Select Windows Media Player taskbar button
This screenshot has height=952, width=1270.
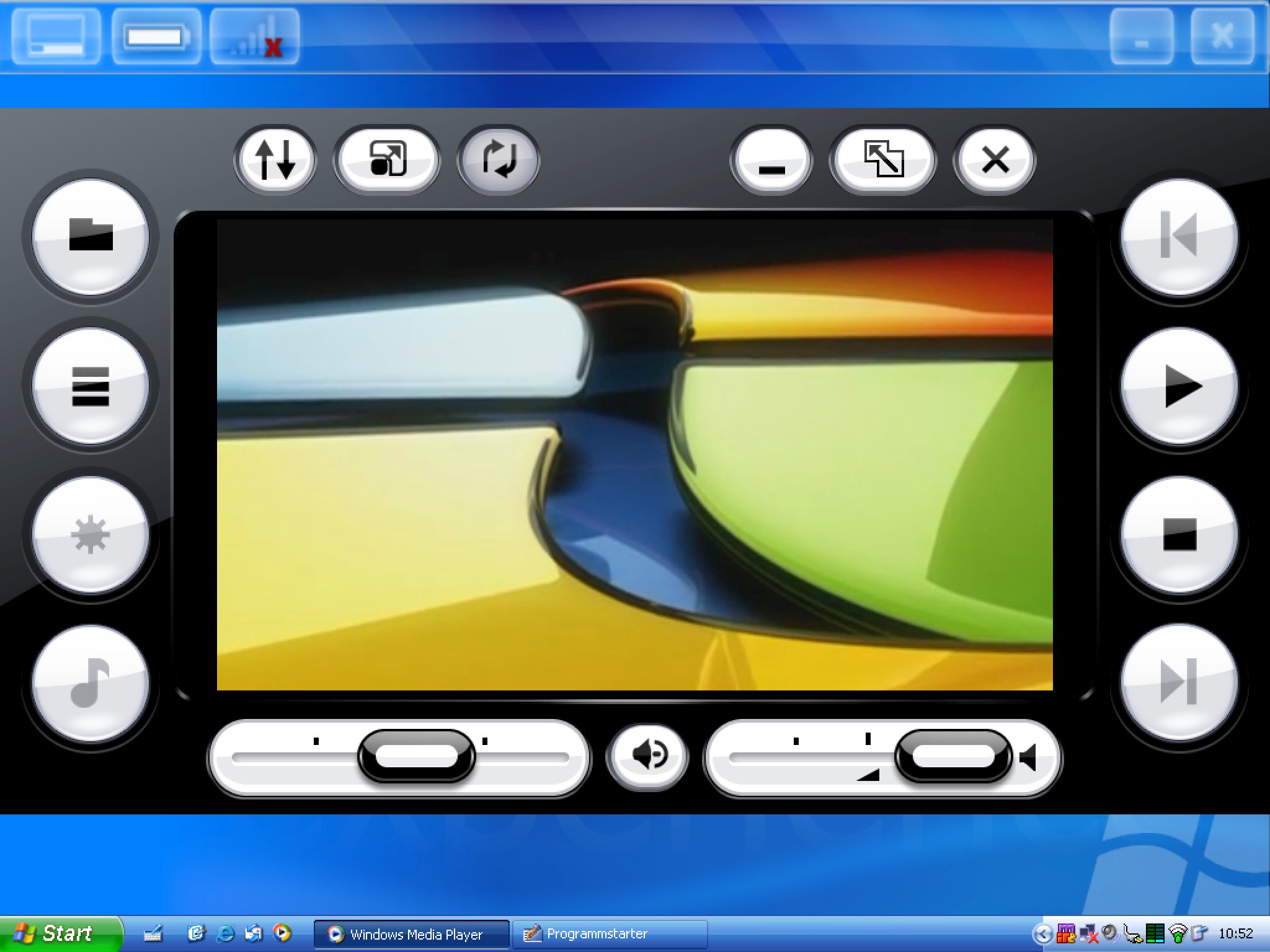click(412, 934)
